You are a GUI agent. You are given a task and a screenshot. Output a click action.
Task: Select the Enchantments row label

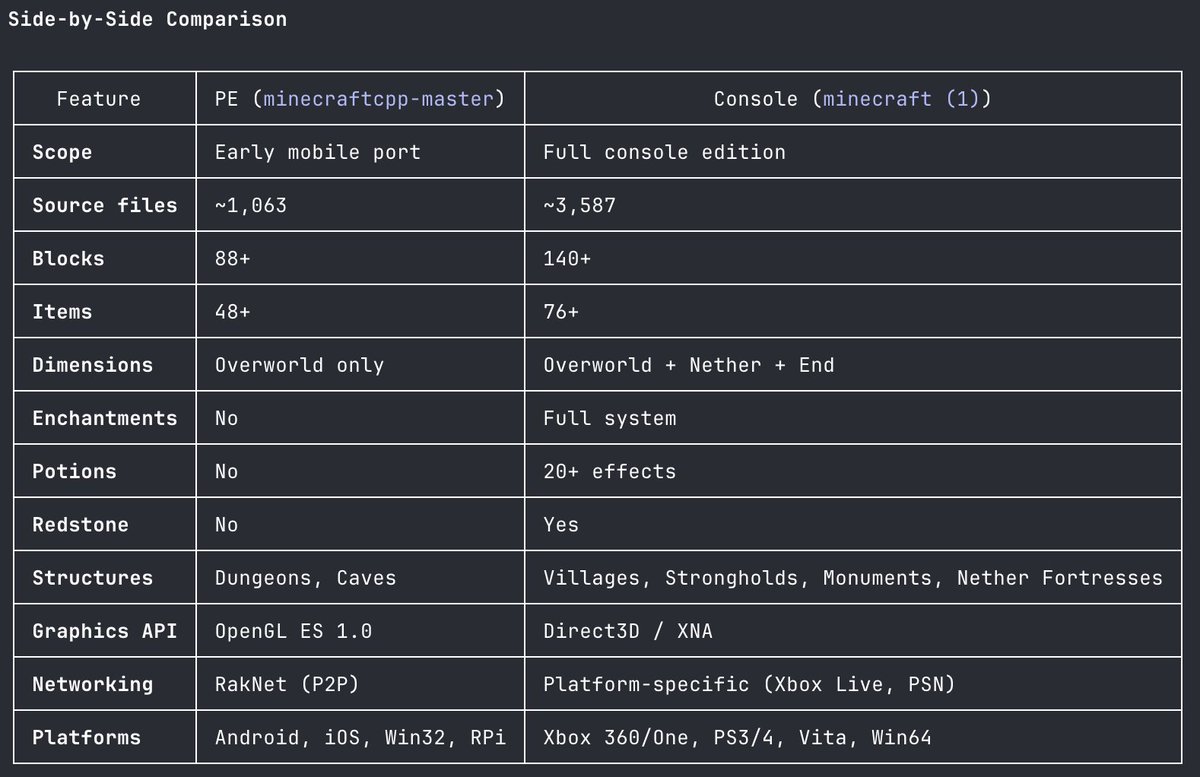click(x=104, y=418)
